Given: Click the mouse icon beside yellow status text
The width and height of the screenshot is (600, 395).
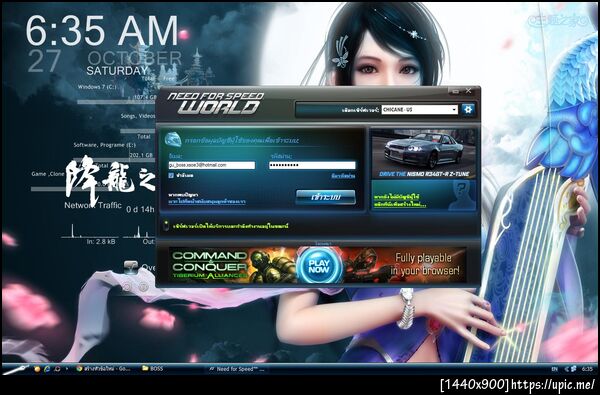Looking at the screenshot, I should point(166,226).
